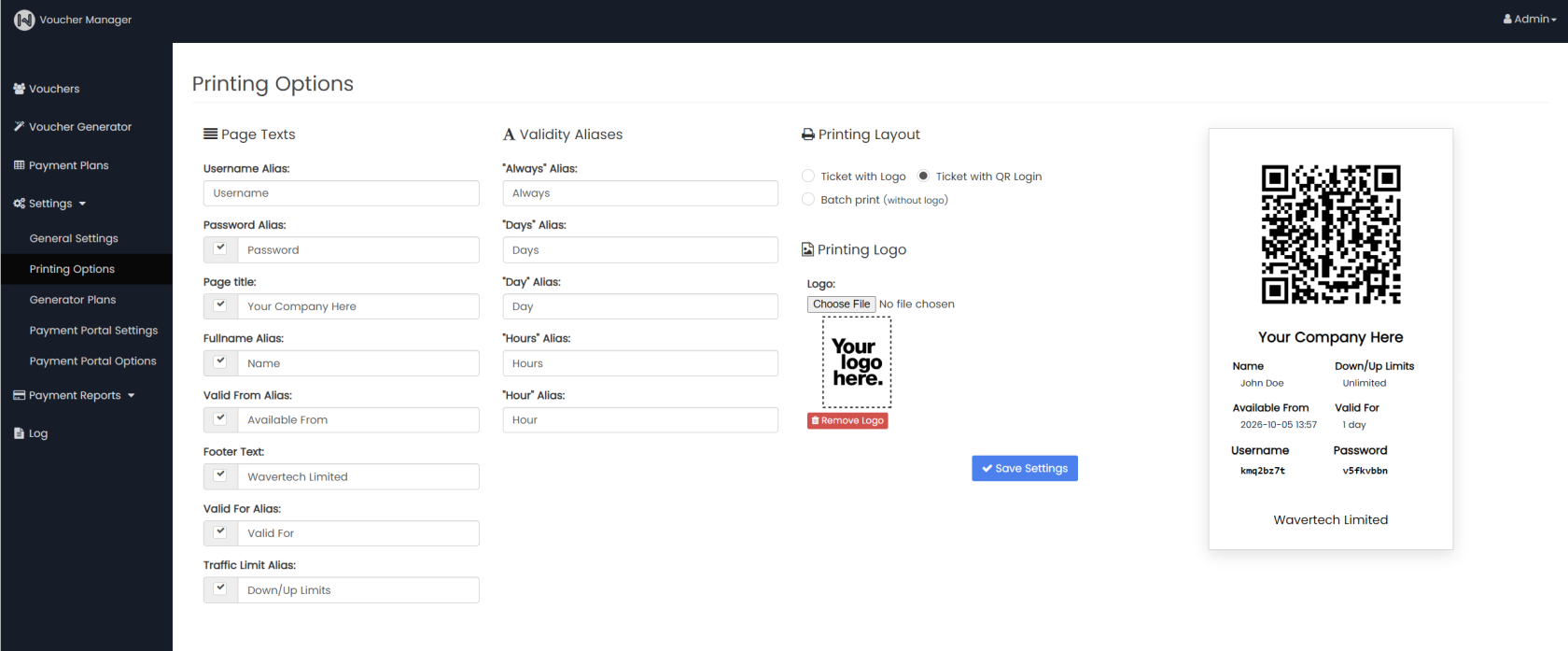Click the Log document icon
Viewport: 1568px width, 651px height.
pyautogui.click(x=19, y=433)
